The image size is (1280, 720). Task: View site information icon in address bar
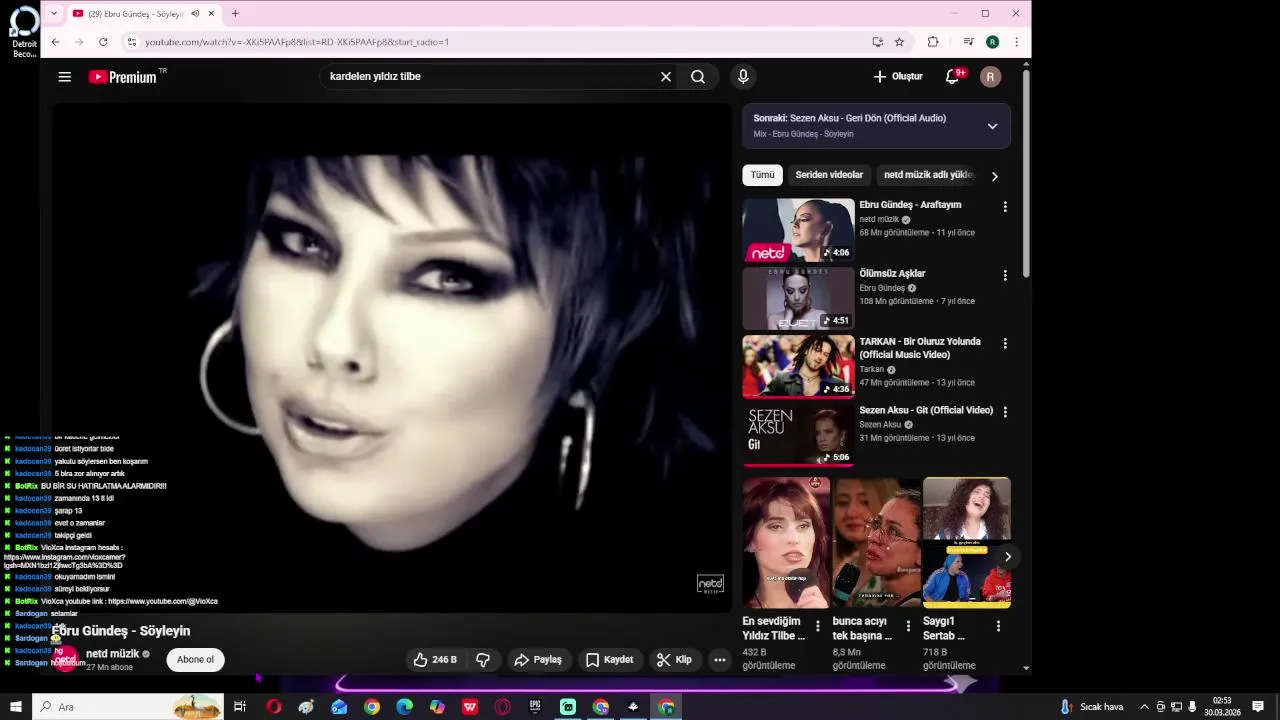(131, 42)
